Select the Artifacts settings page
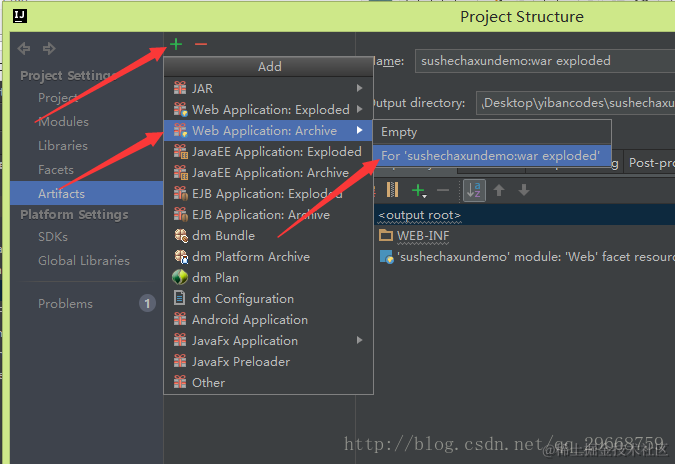 pos(87,193)
